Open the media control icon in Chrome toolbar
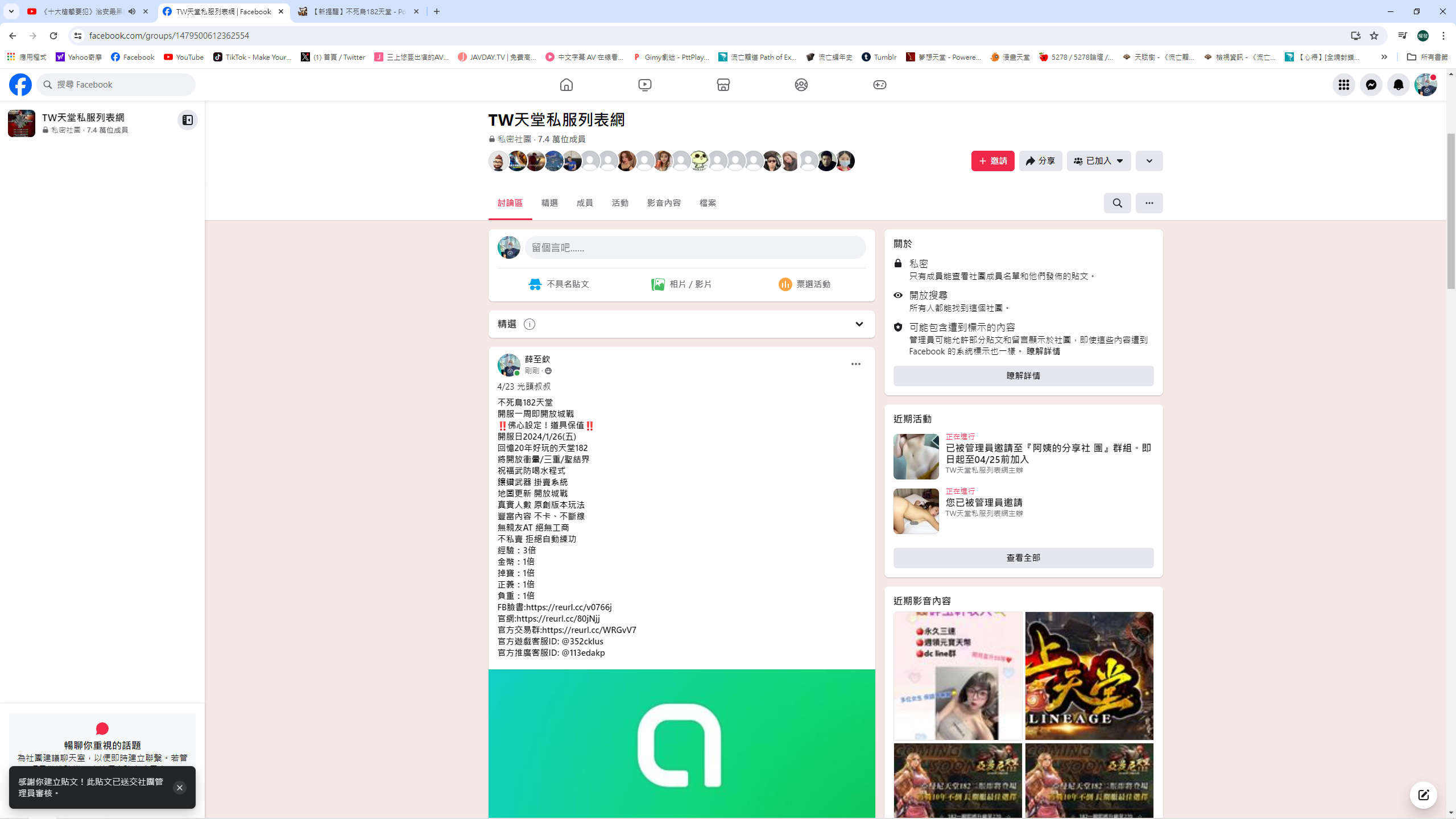Viewport: 1456px width, 819px height. [x=1403, y=35]
